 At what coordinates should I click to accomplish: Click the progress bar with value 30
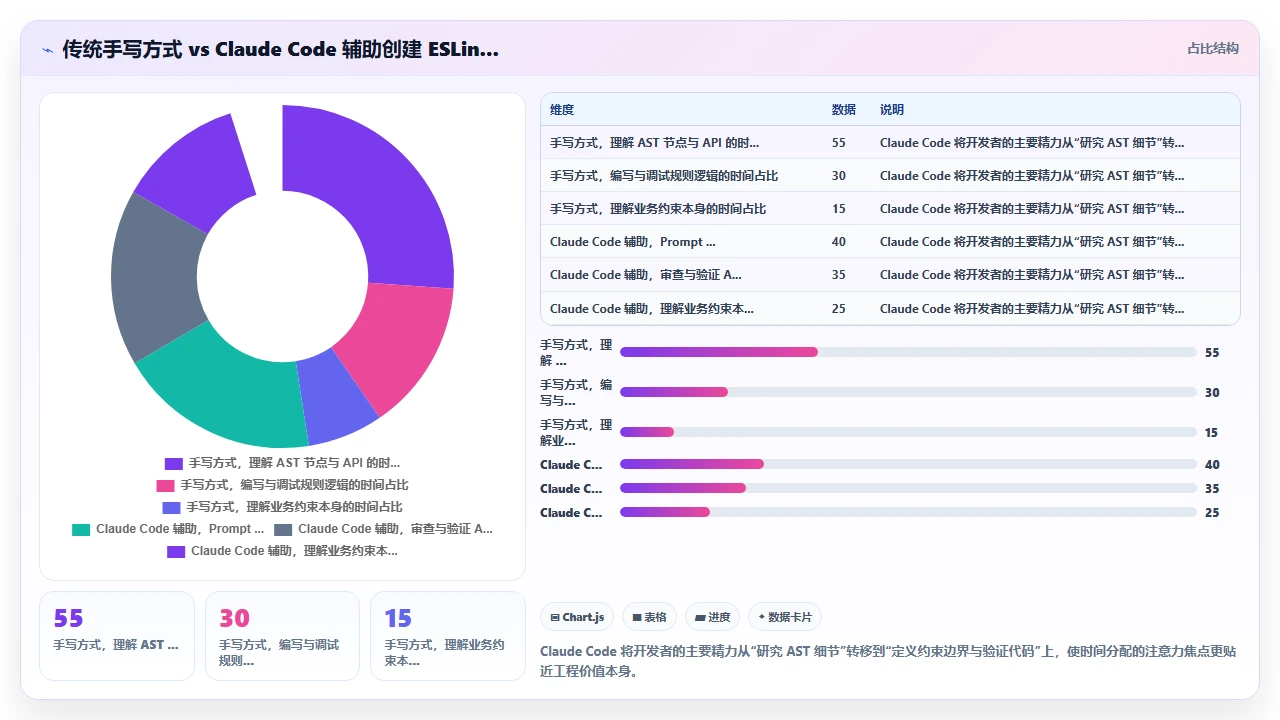(908, 392)
